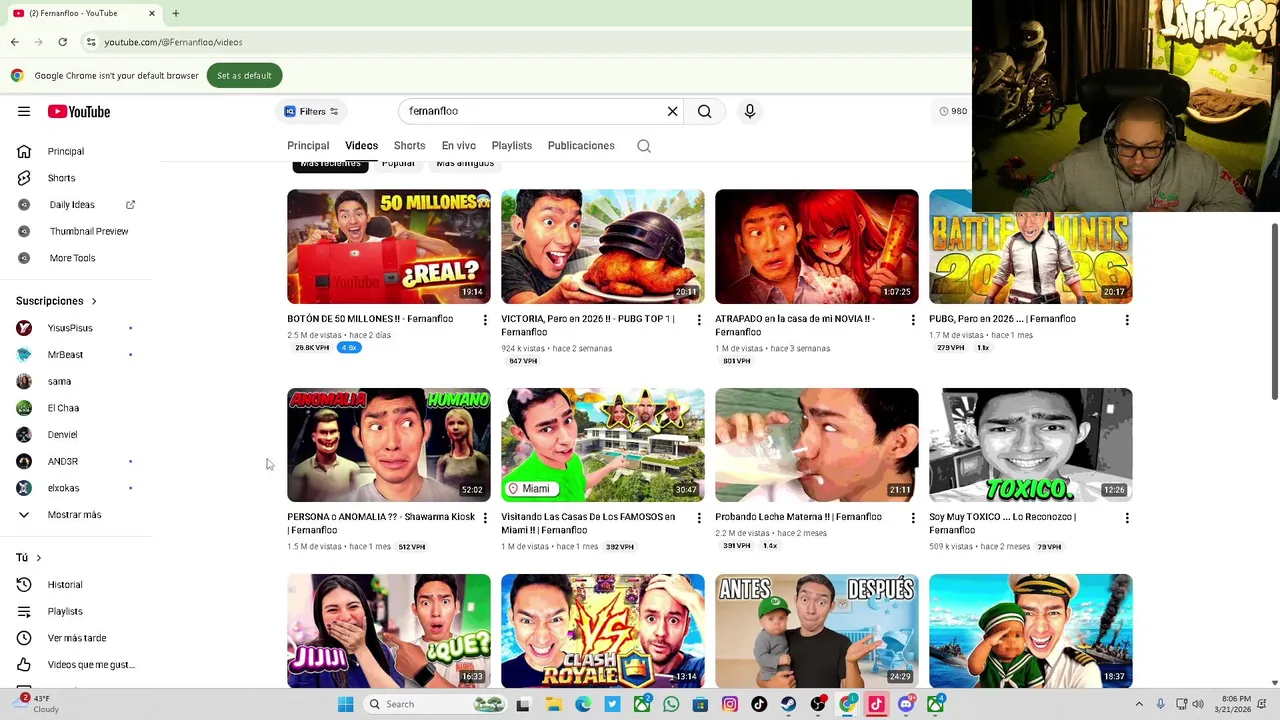Open Historial icon in the Tú section
Screen dimensions: 1280x720
click(24, 585)
